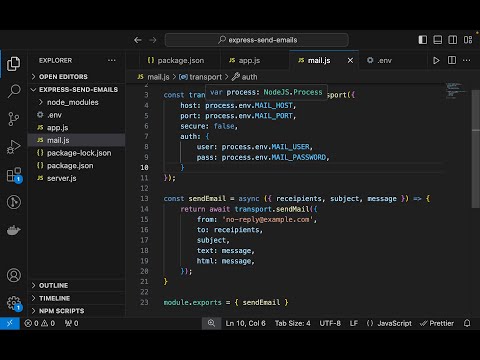The height and width of the screenshot is (360, 480).
Task: Click the zoom magnifier in status bar
Action: coord(211,323)
